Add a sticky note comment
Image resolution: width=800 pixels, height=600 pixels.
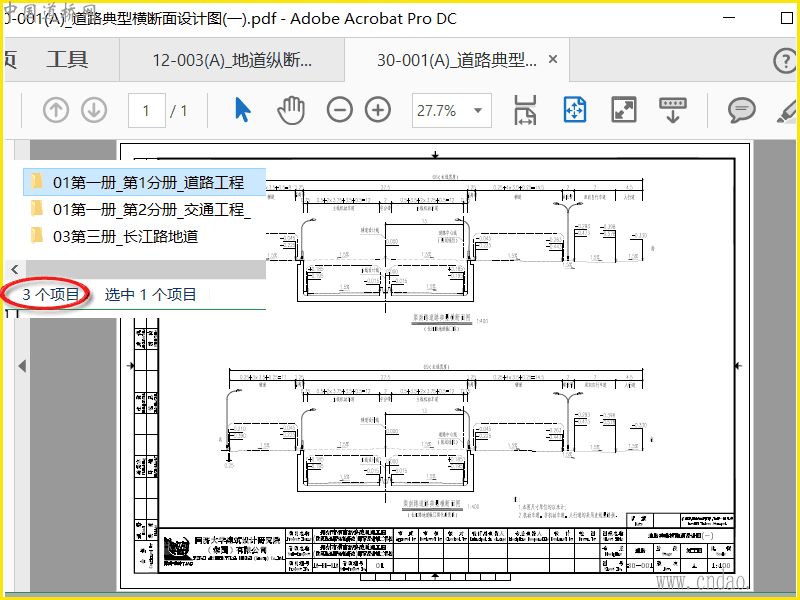point(741,110)
